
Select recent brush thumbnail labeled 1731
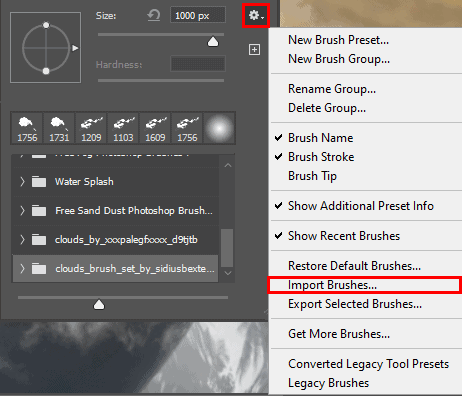coord(59,128)
